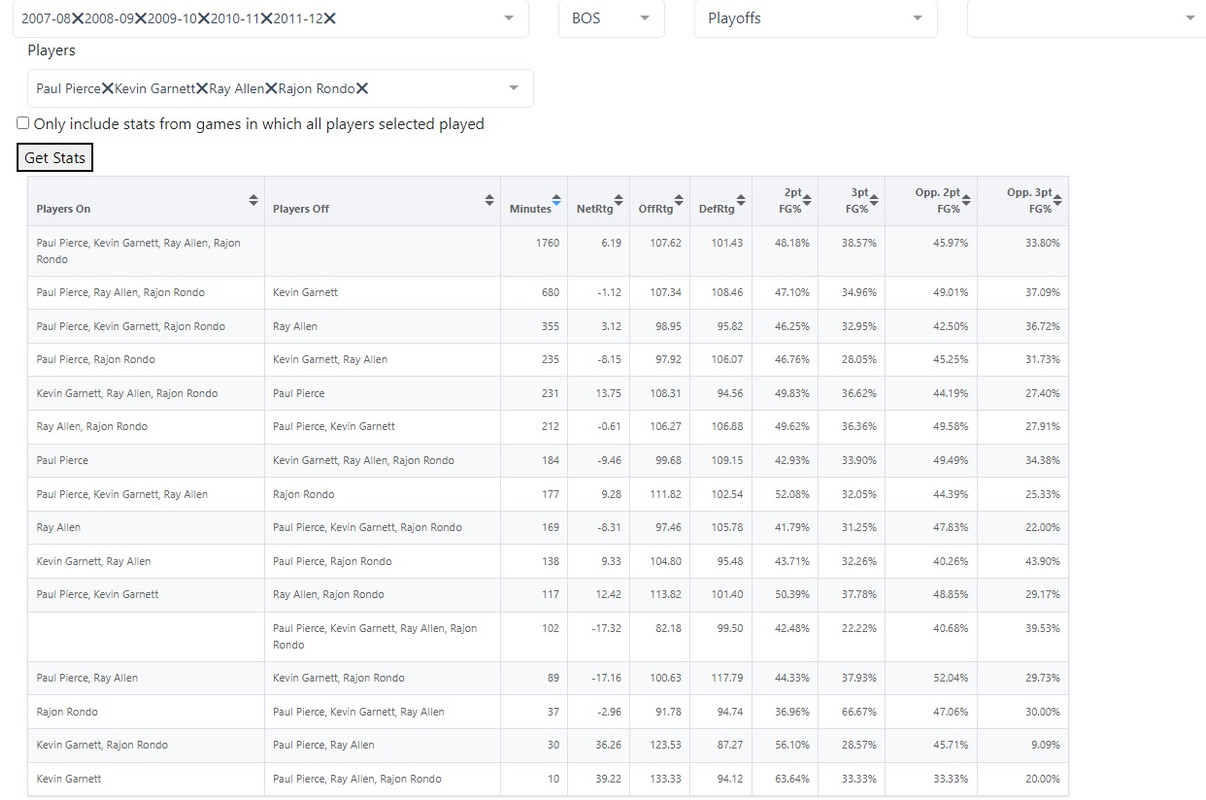Click the Players label above player selector
Screen dimensions: 1206x800
coord(51,50)
